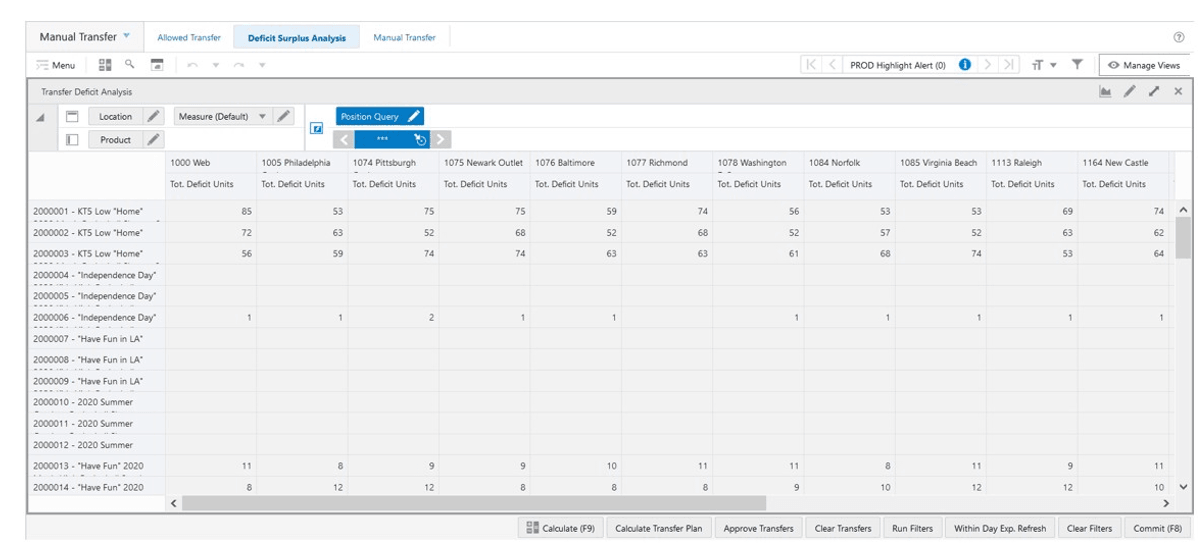
Task: Click the row axis layout icon beside Product
Action: pos(73,140)
